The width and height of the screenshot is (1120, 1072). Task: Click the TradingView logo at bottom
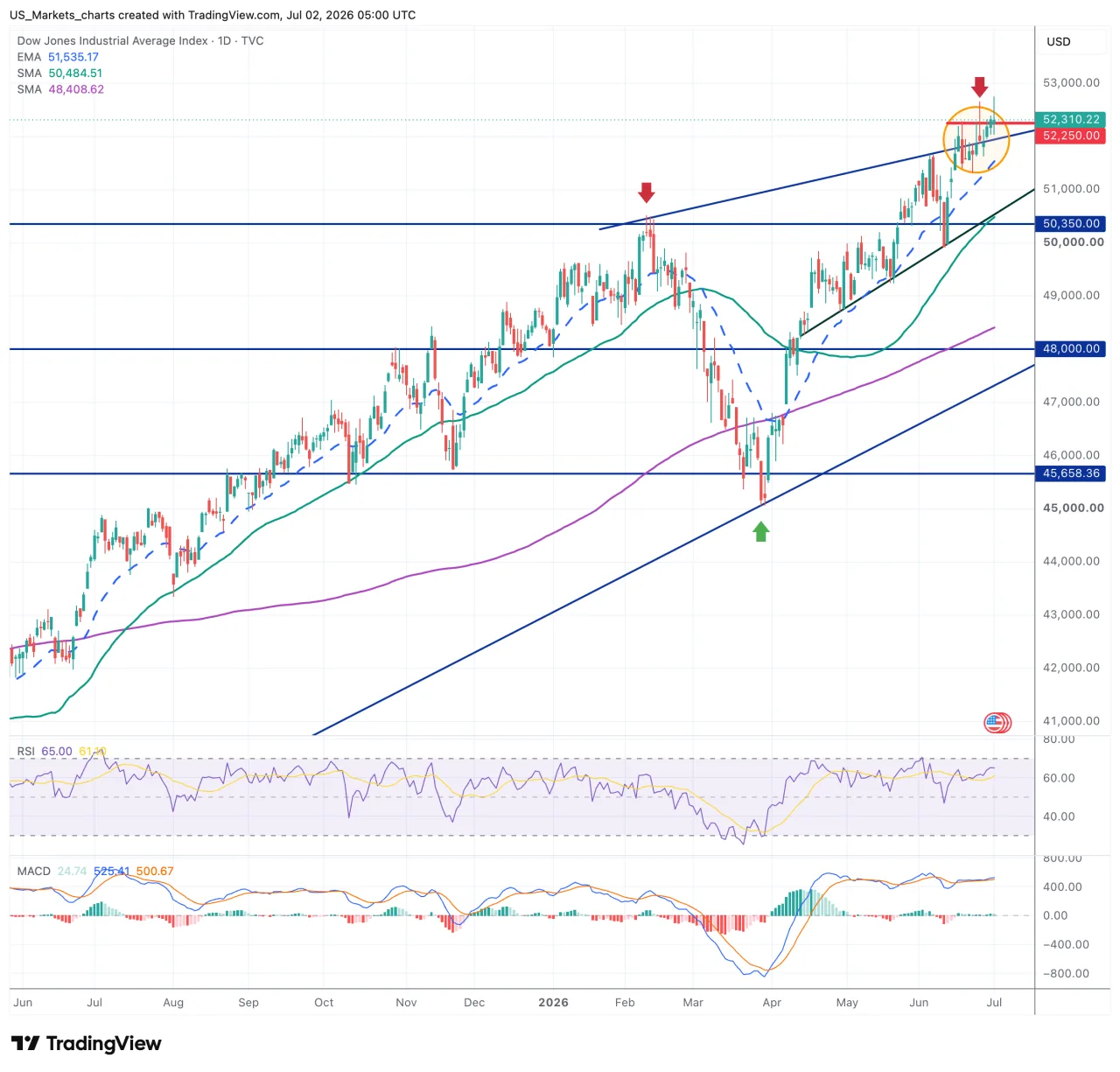[x=86, y=1043]
